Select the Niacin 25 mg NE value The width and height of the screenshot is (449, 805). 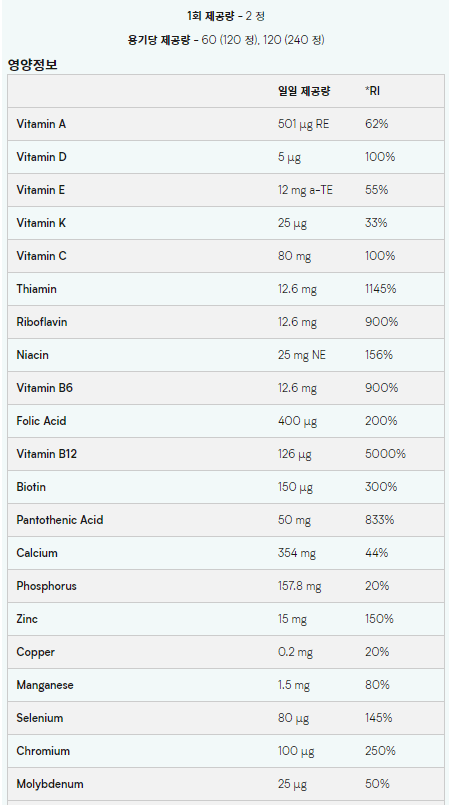pos(302,355)
